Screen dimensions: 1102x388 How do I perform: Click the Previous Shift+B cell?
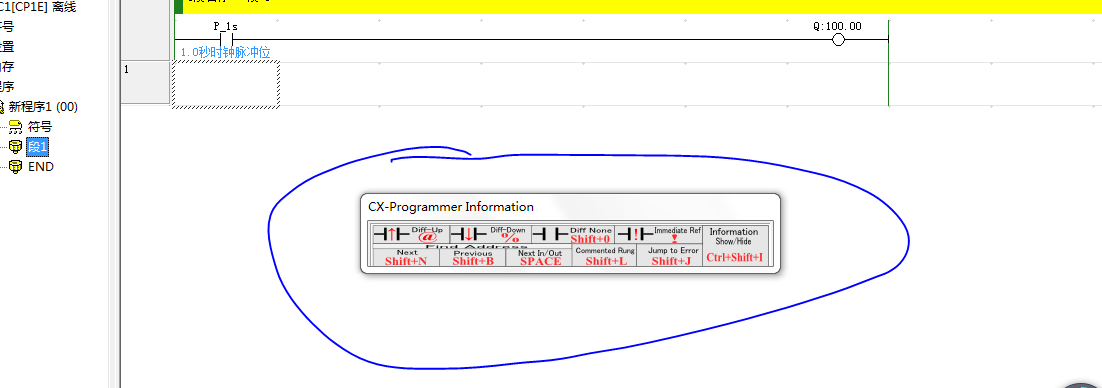472,257
